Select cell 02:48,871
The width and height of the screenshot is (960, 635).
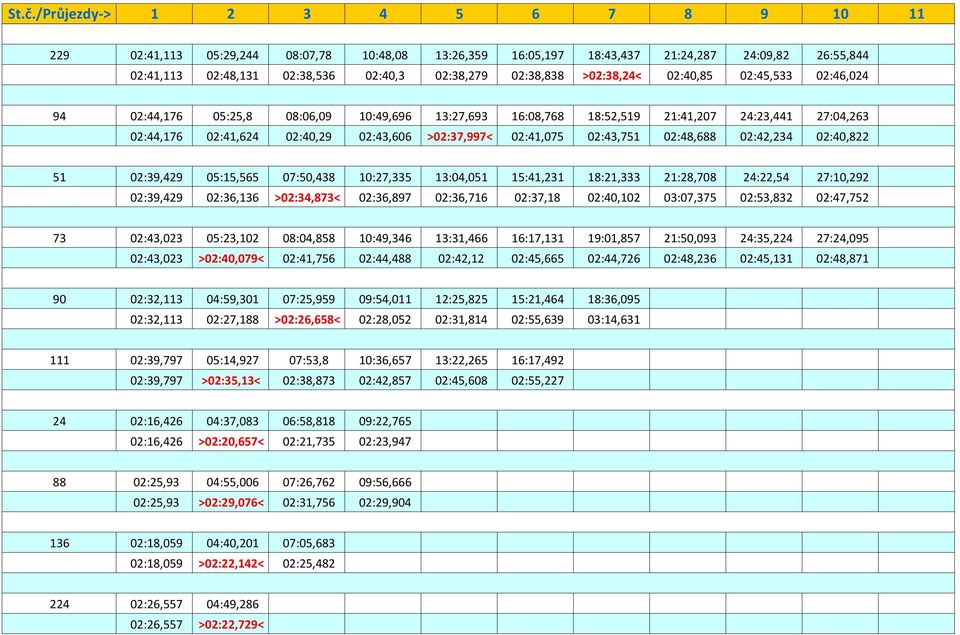click(842, 258)
